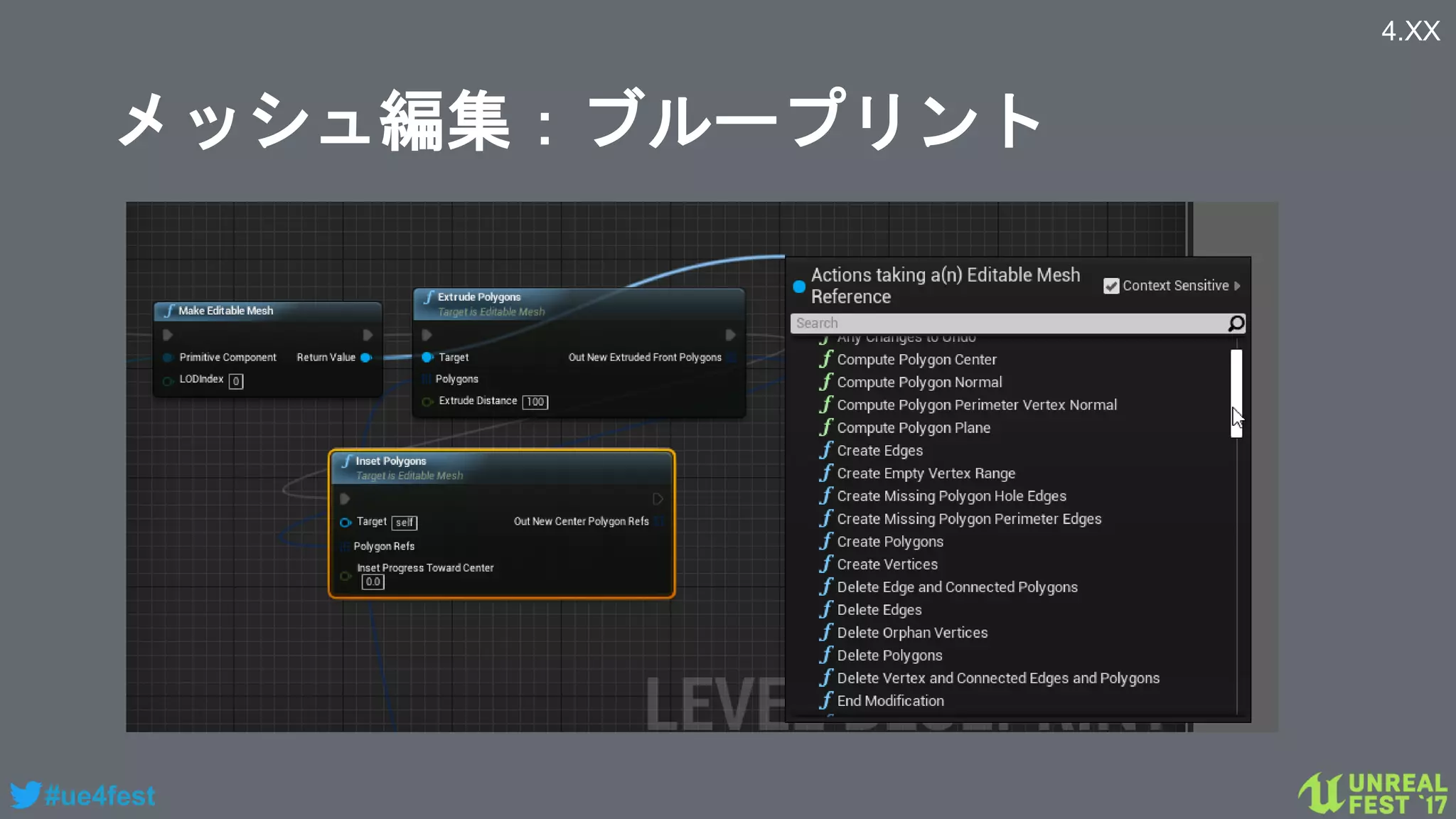1456x819 pixels.
Task: Click function icon on Make Editable Mesh header
Action: click(169, 311)
